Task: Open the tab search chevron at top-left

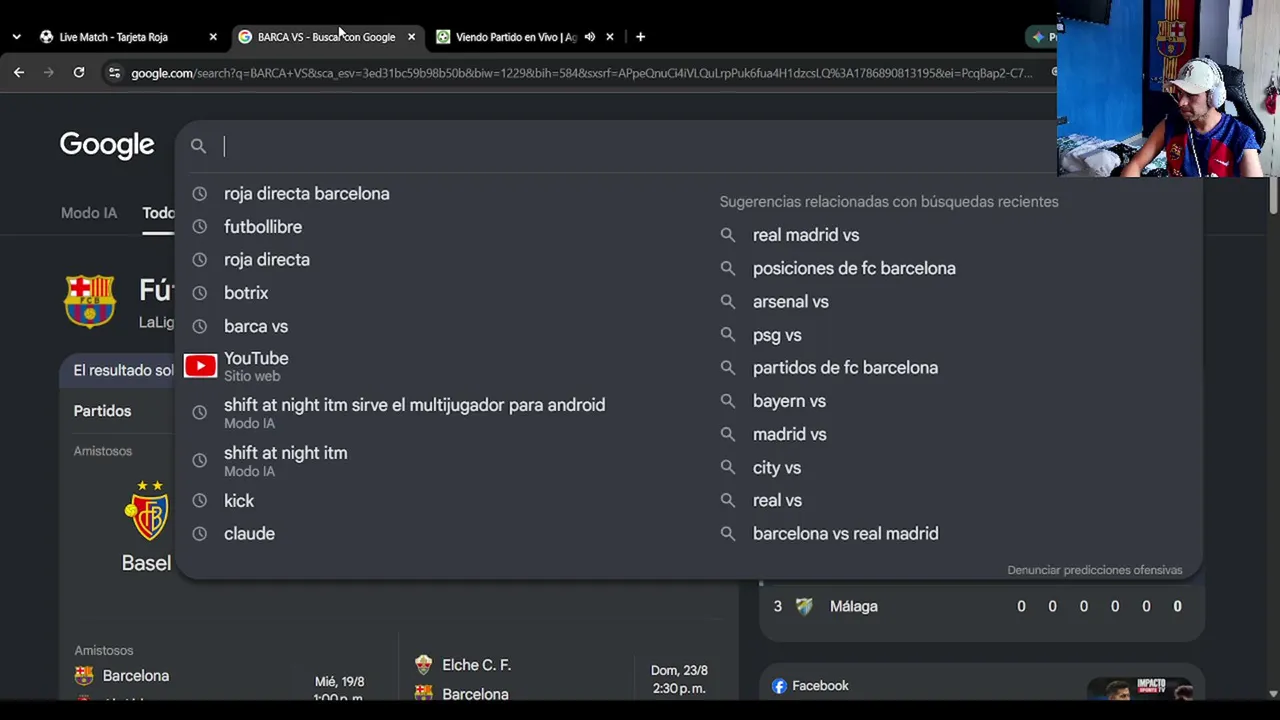Action: coord(16,37)
